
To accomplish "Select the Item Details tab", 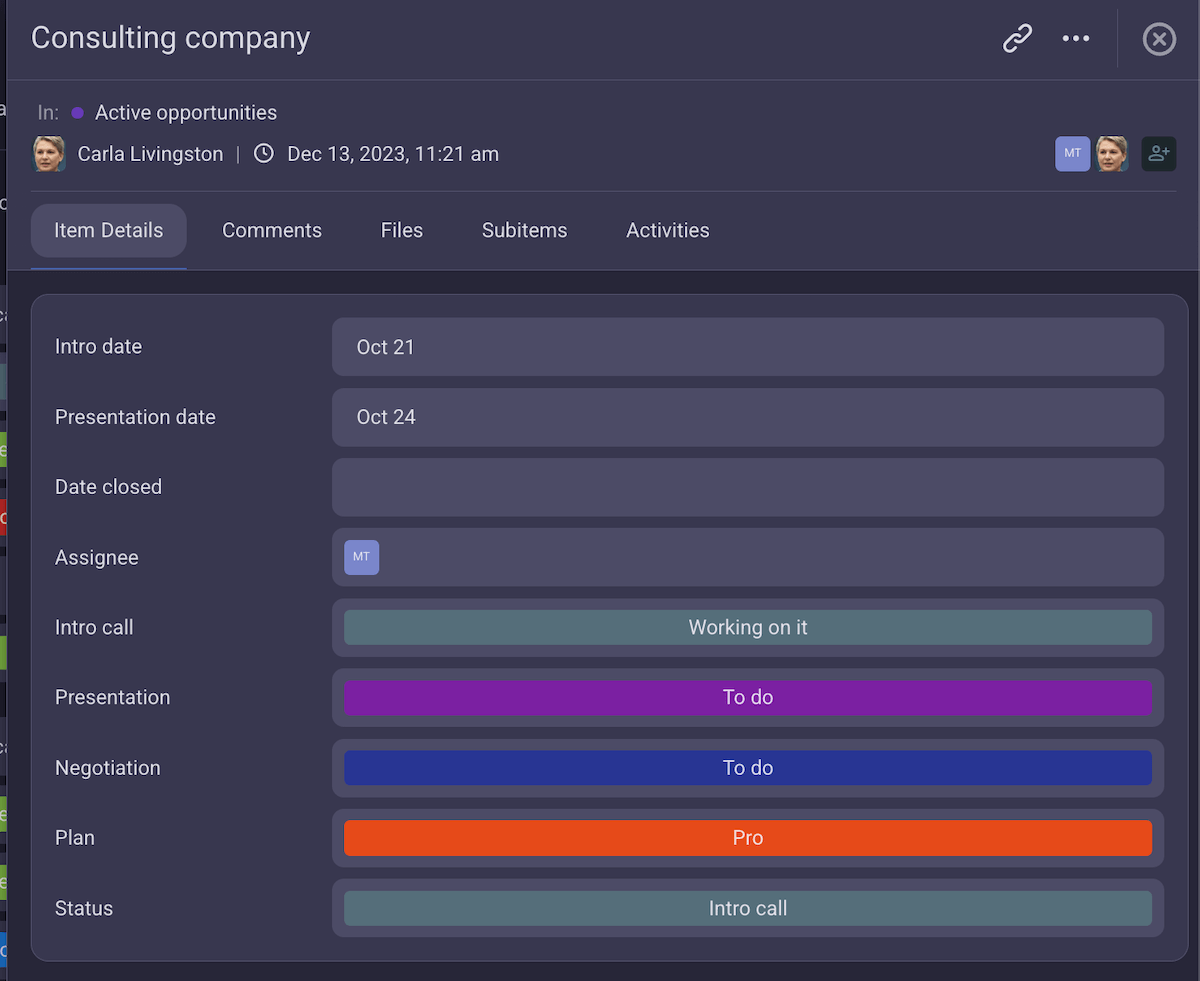I will (x=108, y=231).
